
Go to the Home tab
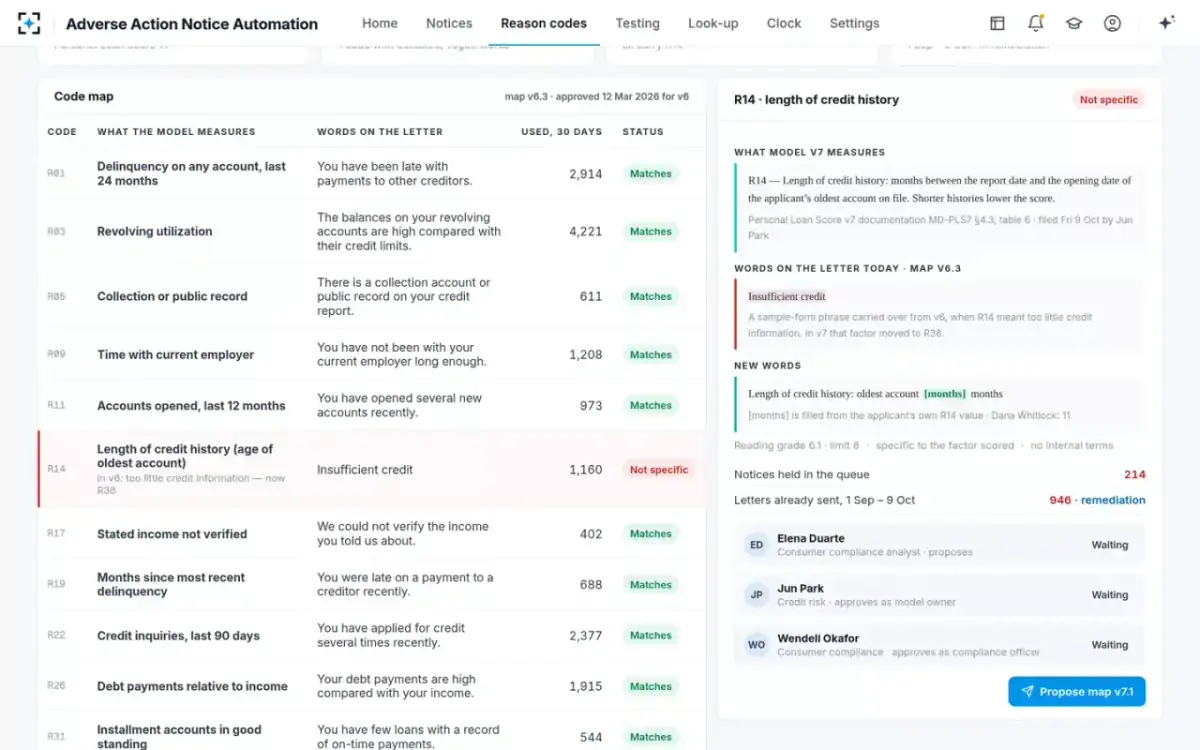click(x=380, y=23)
